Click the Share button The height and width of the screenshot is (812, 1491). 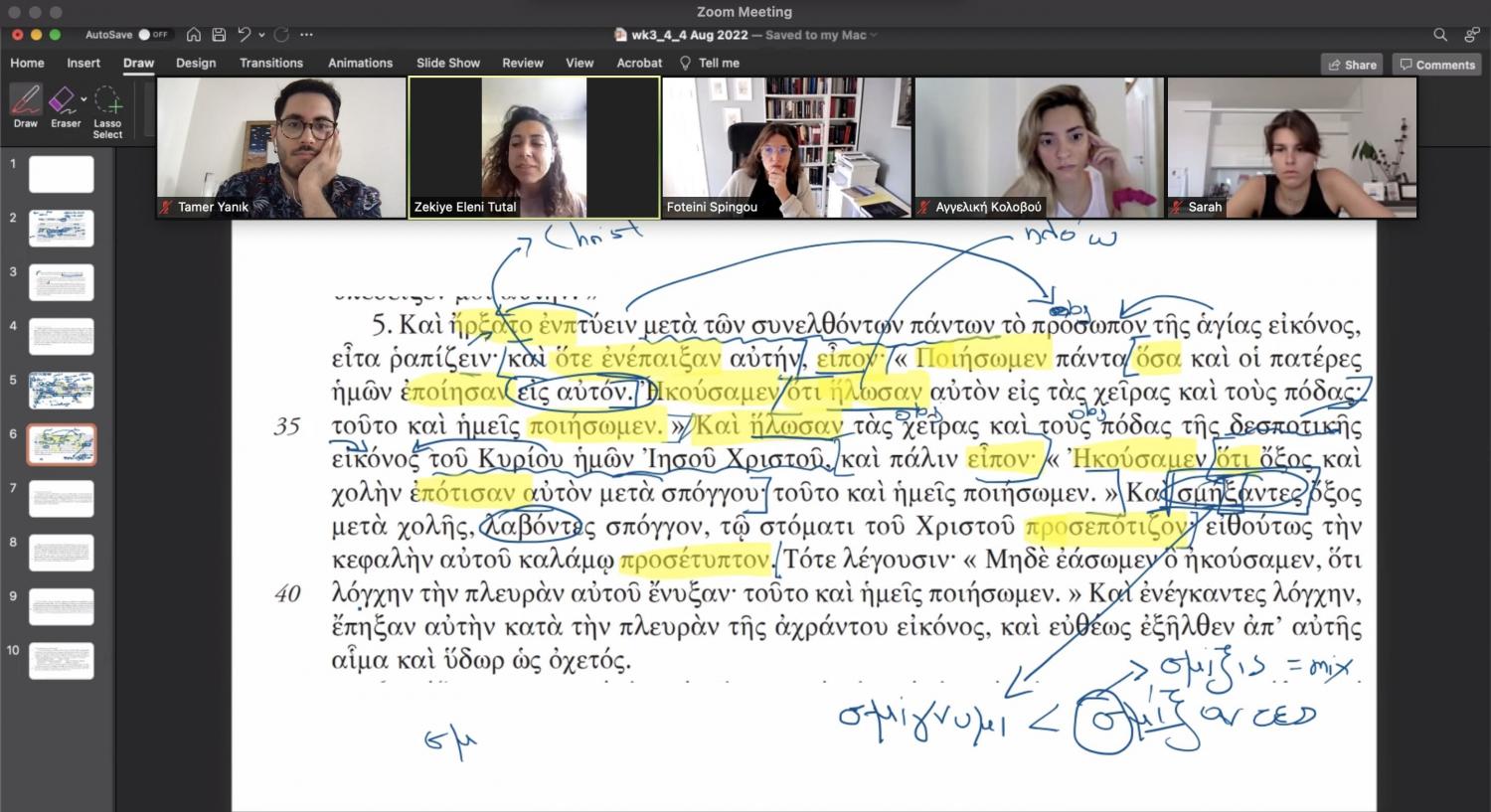(x=1352, y=65)
